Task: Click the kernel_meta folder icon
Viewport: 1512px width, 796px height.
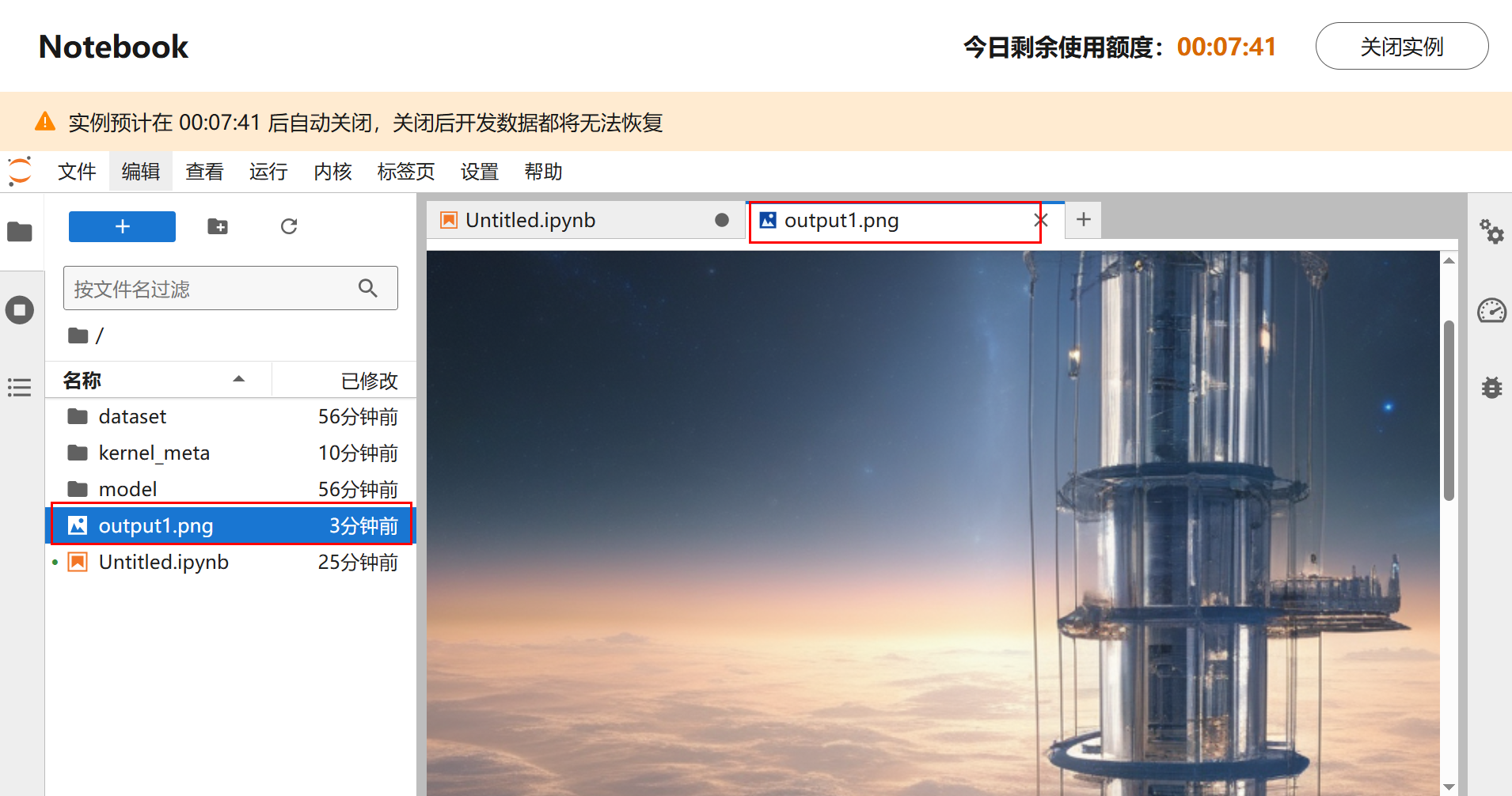Action: pos(78,453)
